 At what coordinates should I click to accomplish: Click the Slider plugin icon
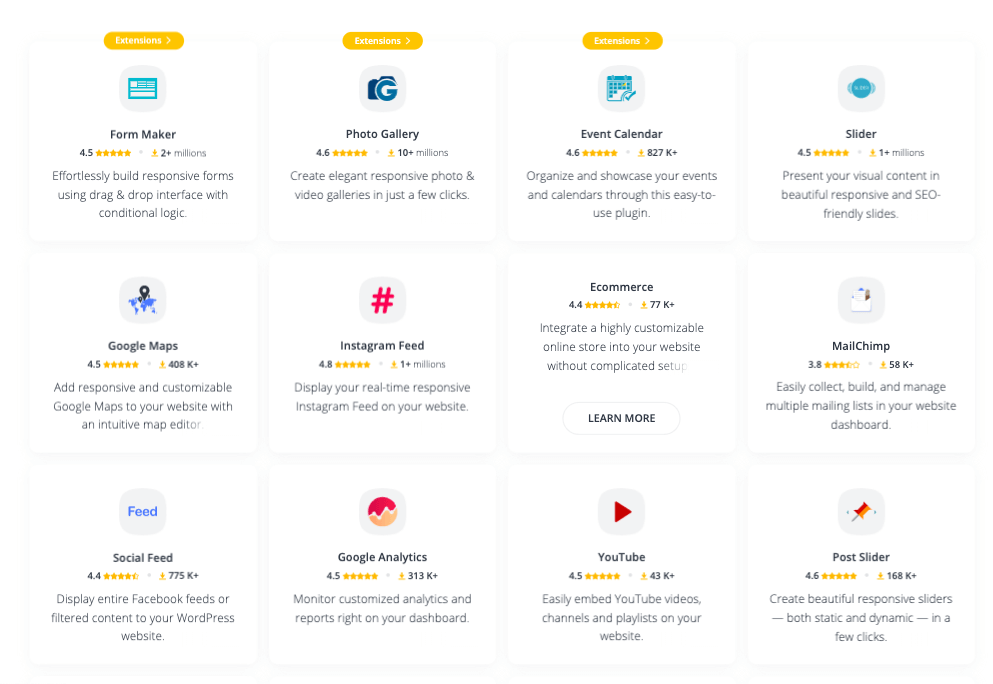coord(861,89)
